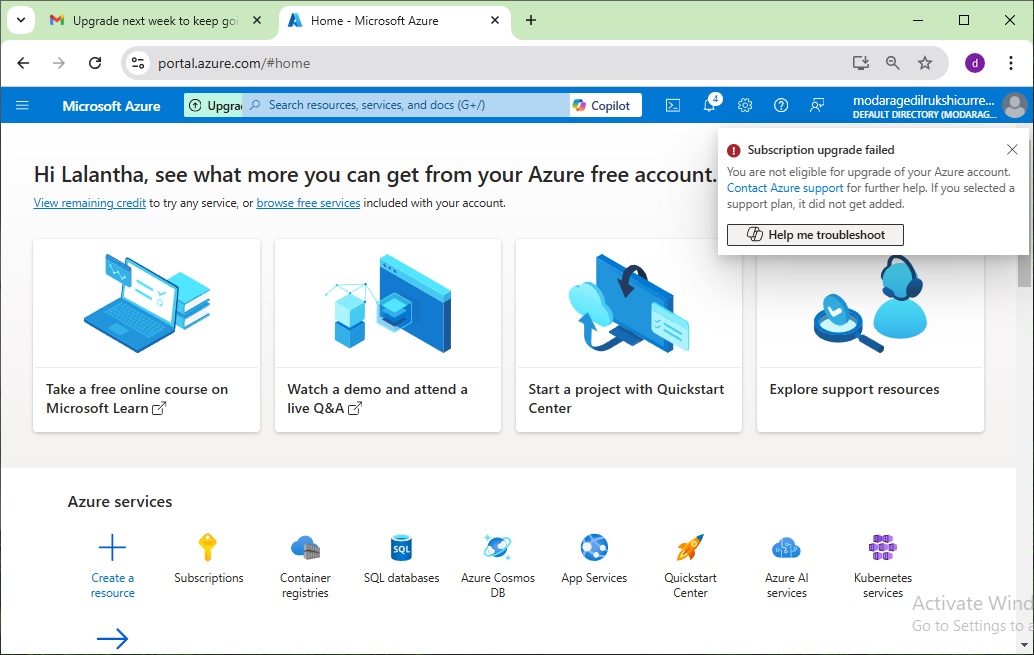The image size is (1034, 655).
Task: Close the Home - Microsoft Azure tab
Action: click(x=495, y=20)
